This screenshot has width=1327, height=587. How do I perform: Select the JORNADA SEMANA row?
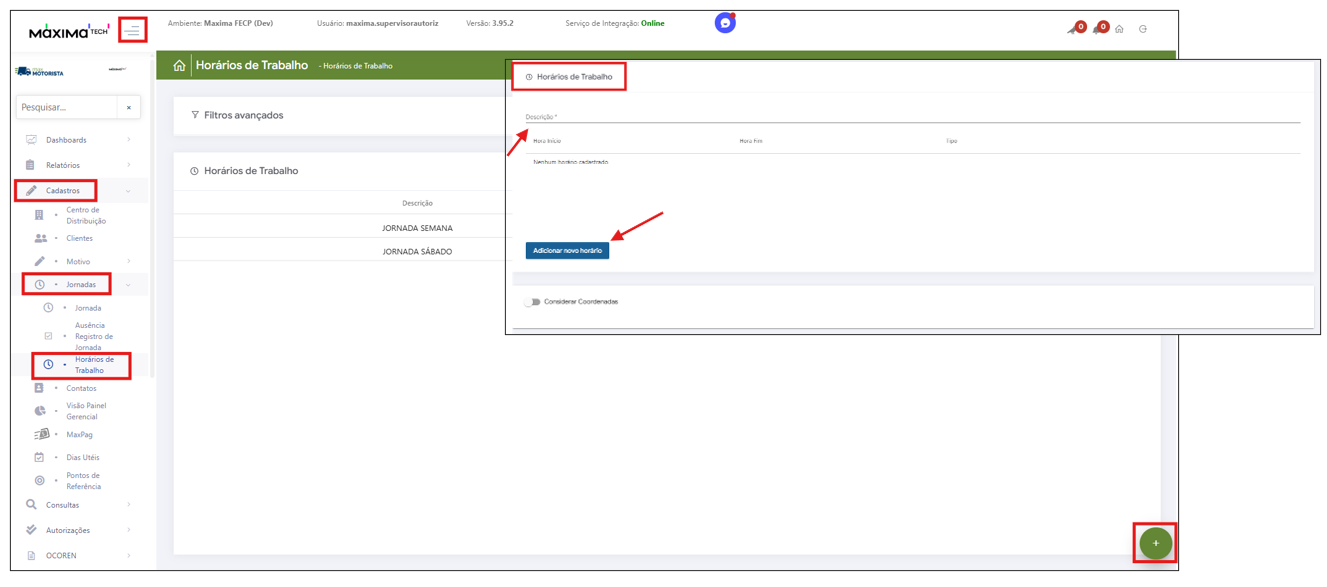click(x=417, y=228)
